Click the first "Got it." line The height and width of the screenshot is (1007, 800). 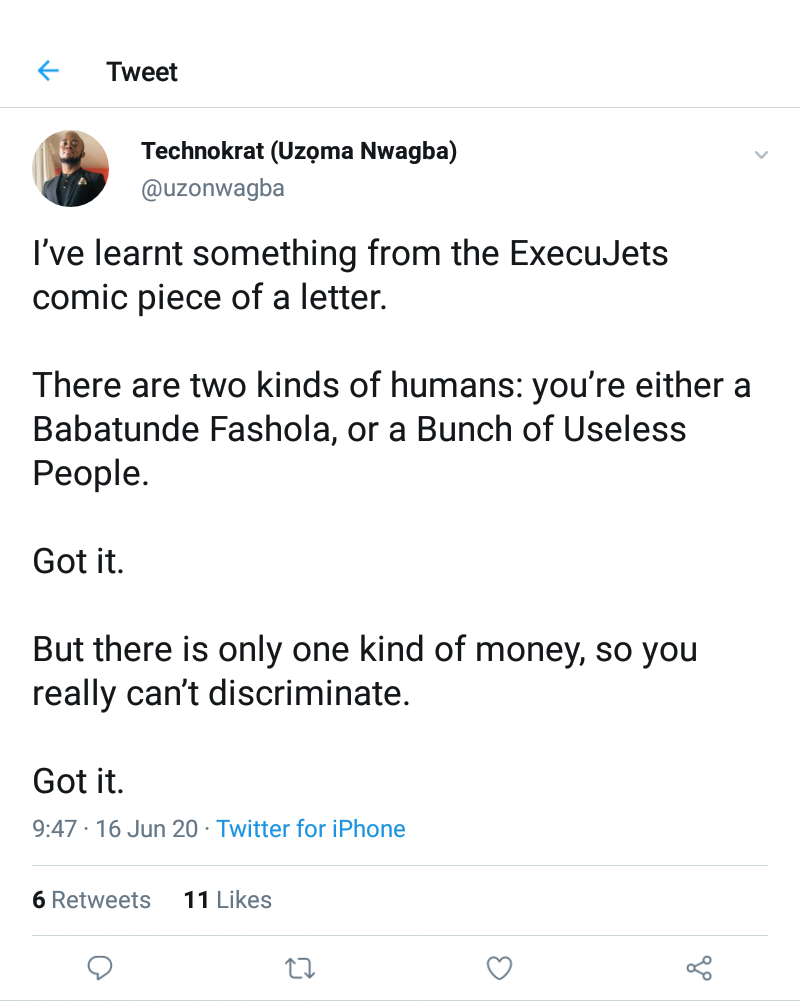point(78,561)
